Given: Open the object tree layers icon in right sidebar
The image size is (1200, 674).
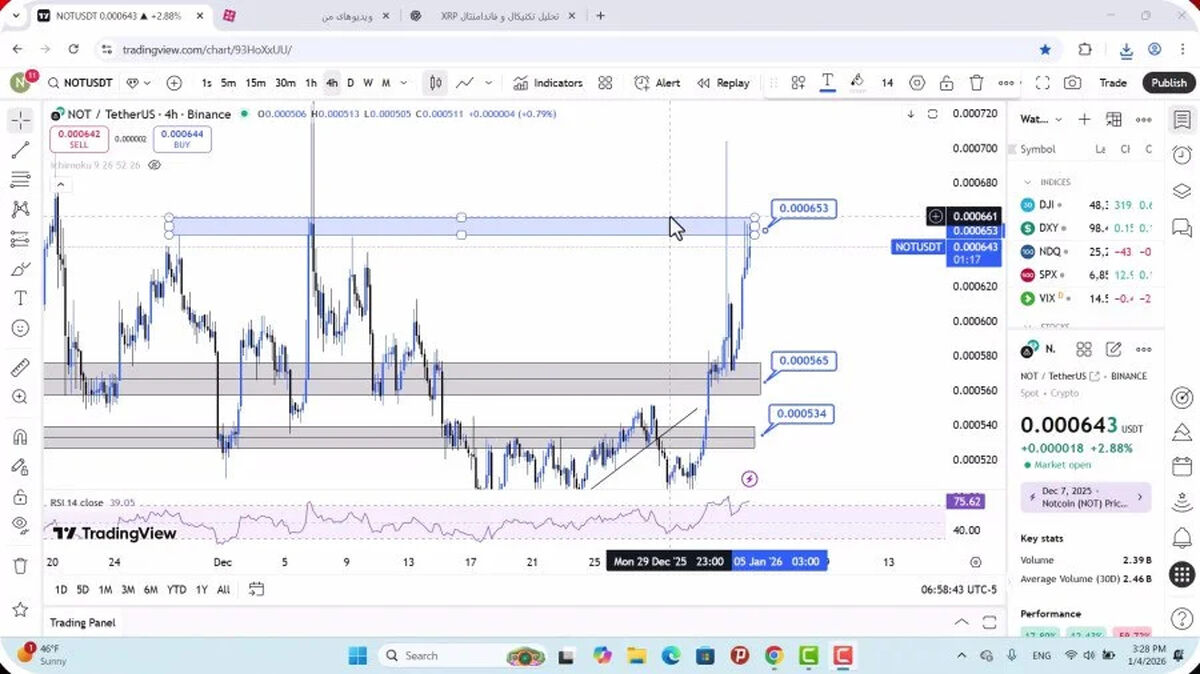Looking at the screenshot, I should coord(1182,191).
